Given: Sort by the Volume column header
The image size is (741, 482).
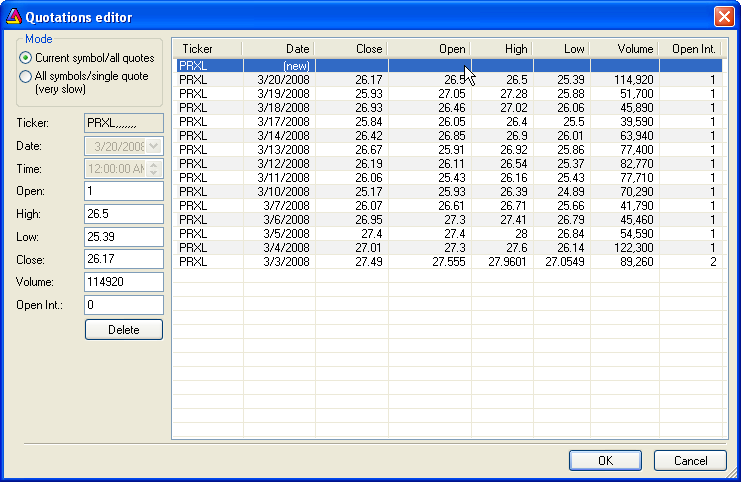Looking at the screenshot, I should 625,49.
